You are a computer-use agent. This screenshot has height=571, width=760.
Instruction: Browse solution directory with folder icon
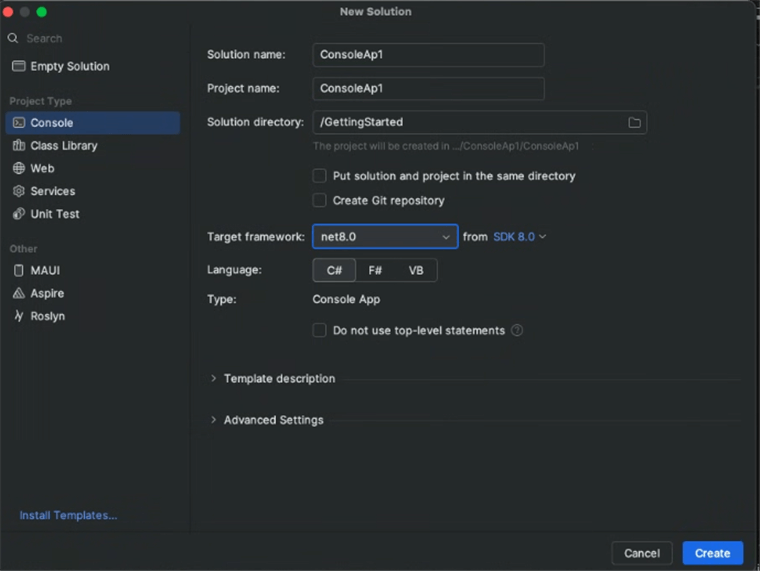[x=634, y=122]
